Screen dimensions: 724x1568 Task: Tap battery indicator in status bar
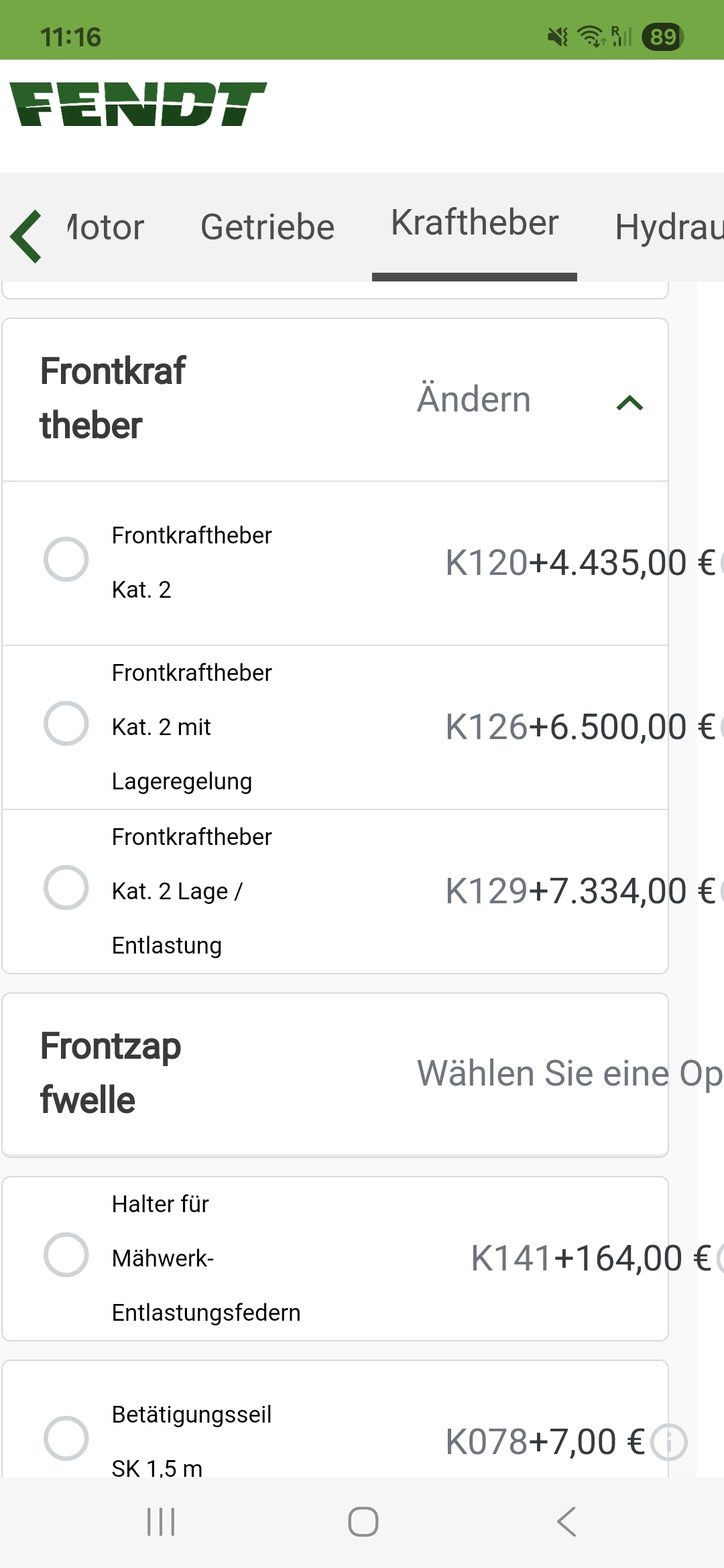(662, 37)
